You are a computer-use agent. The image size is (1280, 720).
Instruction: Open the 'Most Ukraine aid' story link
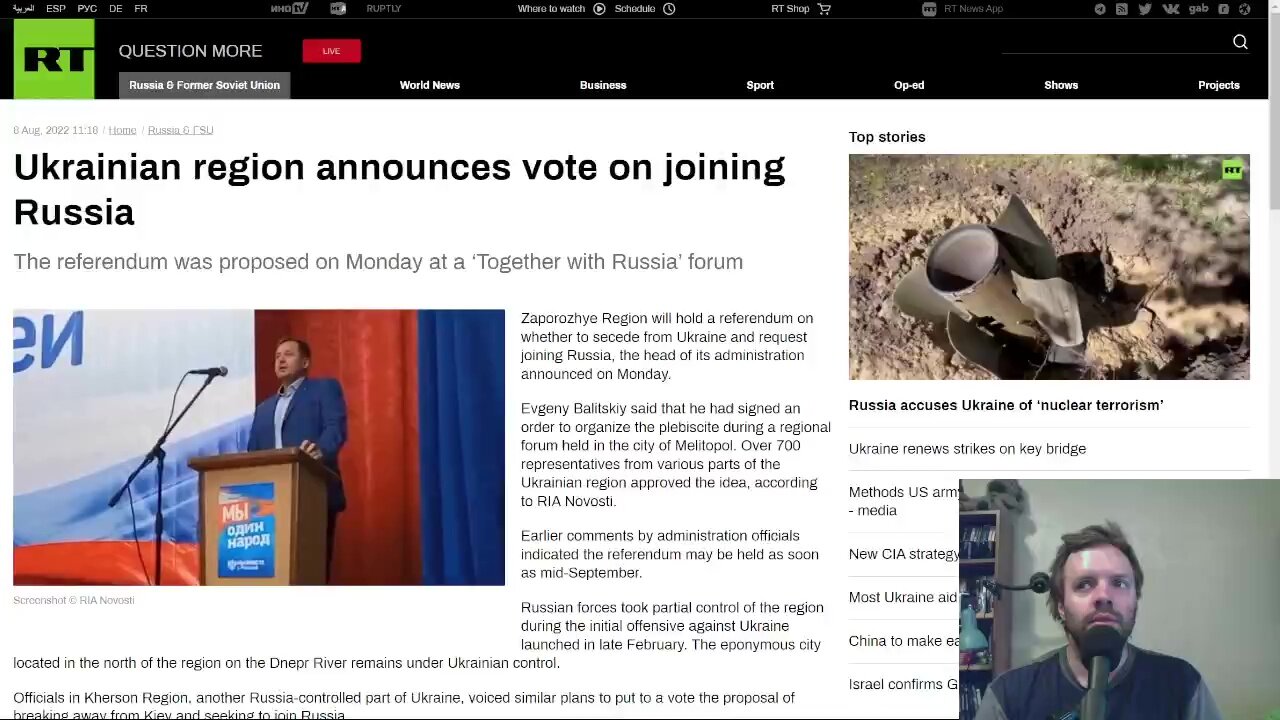[x=903, y=597]
